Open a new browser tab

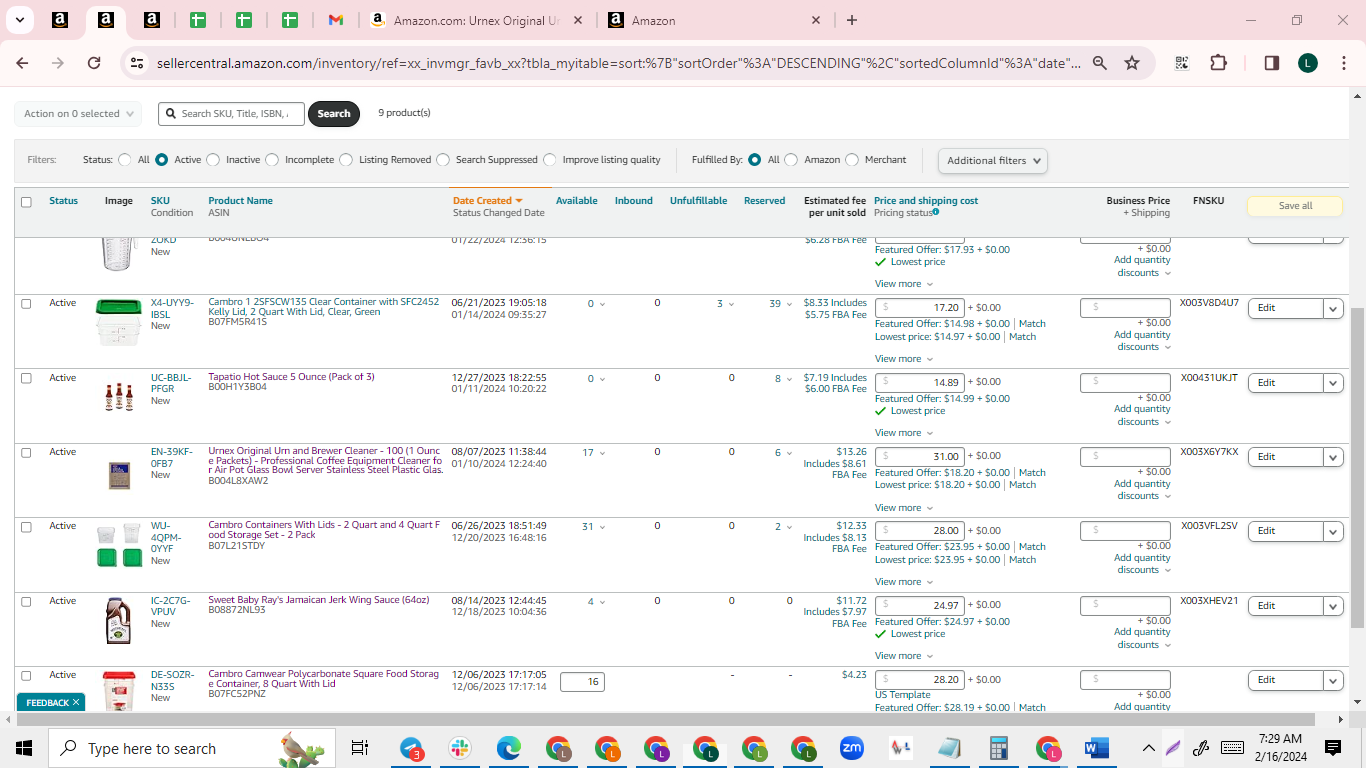coord(852,20)
